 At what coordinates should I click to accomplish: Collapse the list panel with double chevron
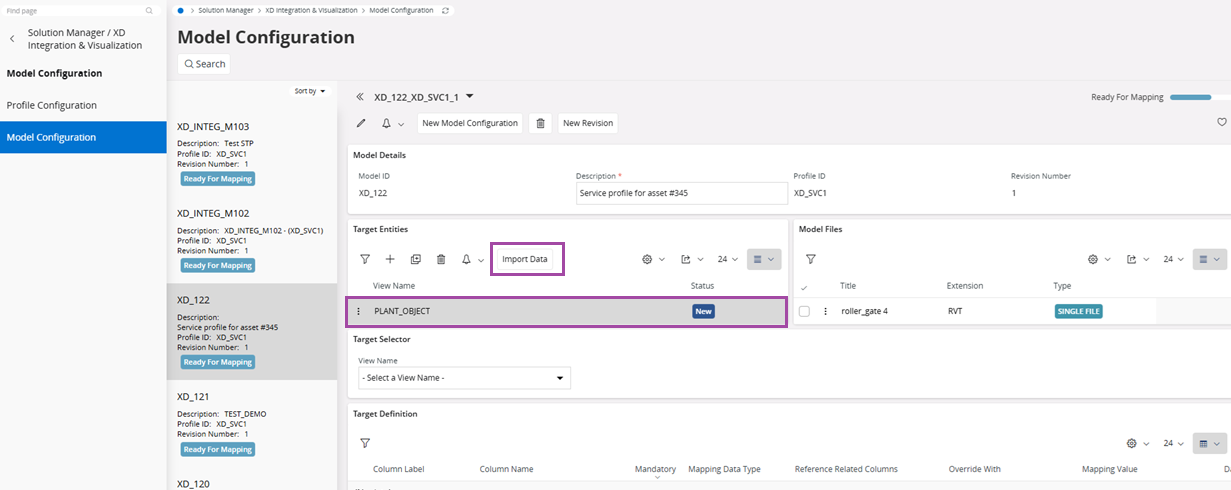click(x=360, y=97)
